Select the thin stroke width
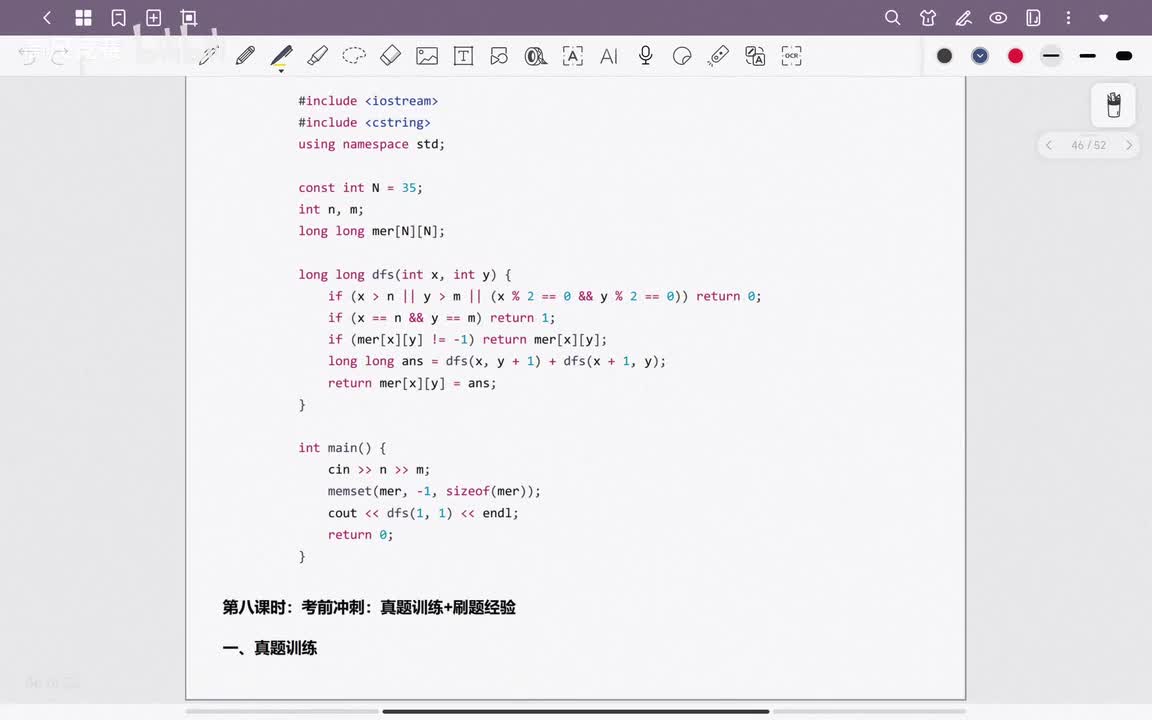This screenshot has width=1152, height=720. 1051,56
